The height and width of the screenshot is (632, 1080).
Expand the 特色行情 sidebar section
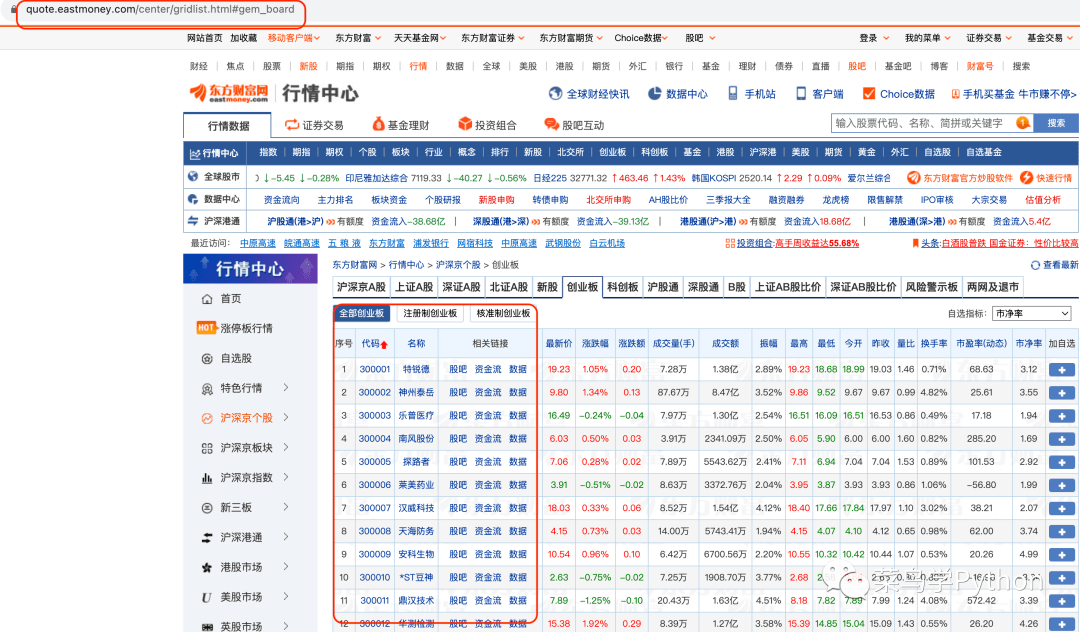pos(285,388)
